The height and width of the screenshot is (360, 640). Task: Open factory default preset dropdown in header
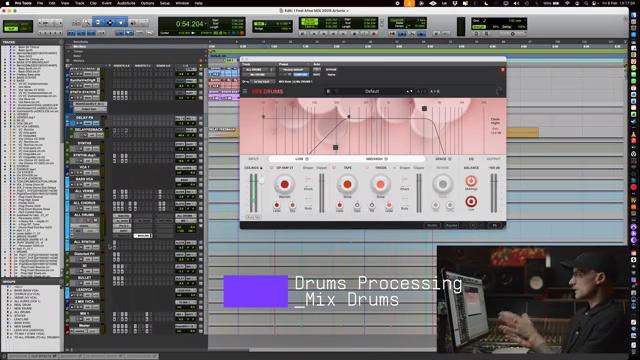[293, 70]
